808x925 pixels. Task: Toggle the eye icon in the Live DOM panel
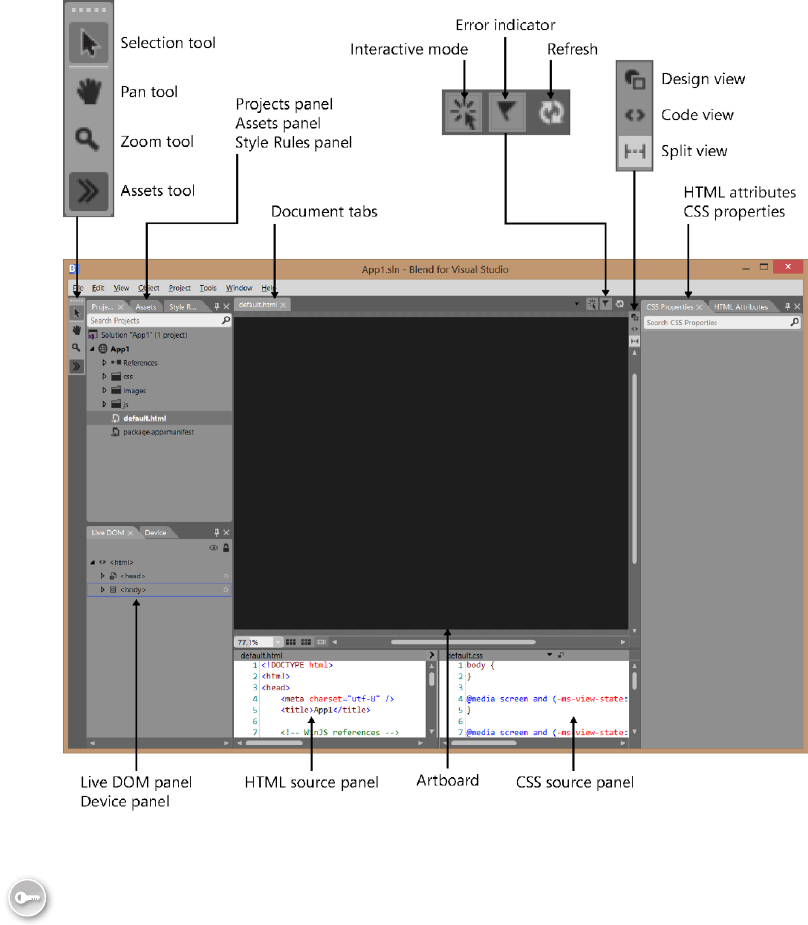(x=214, y=548)
